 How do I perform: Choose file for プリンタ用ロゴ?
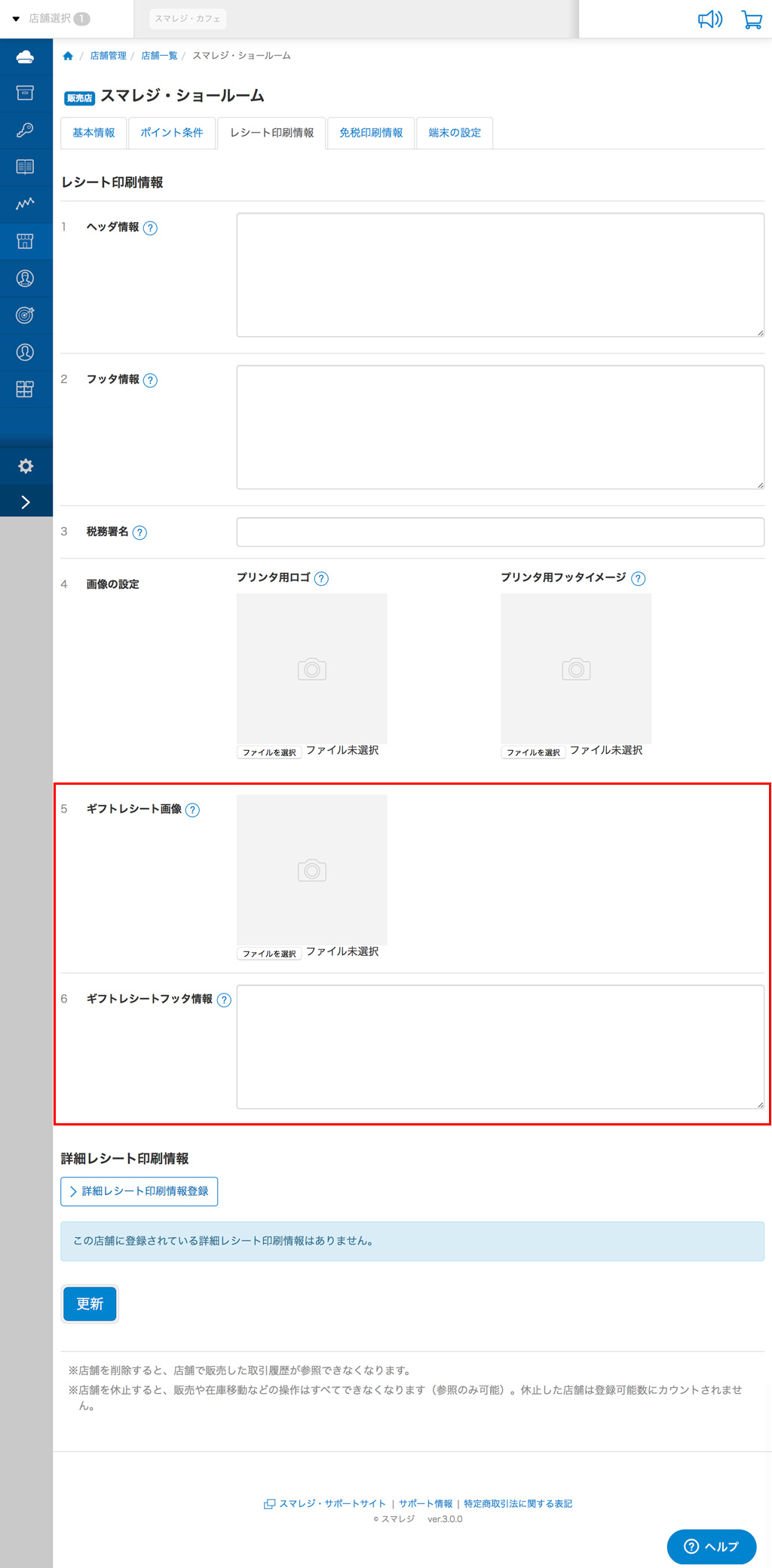(269, 752)
